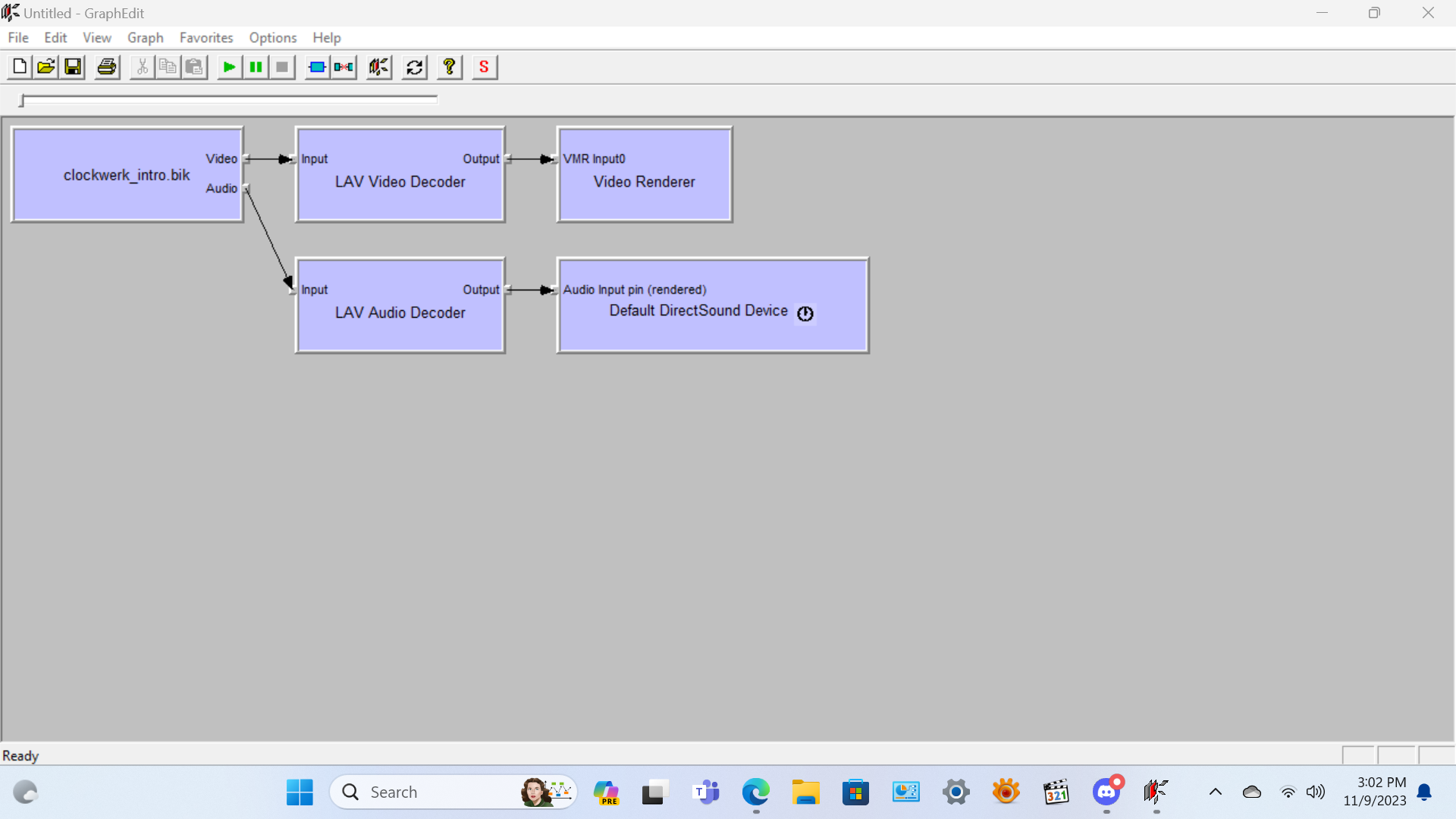Click the Disconnect pins toolbar icon
The width and height of the screenshot is (1456, 819).
click(344, 67)
